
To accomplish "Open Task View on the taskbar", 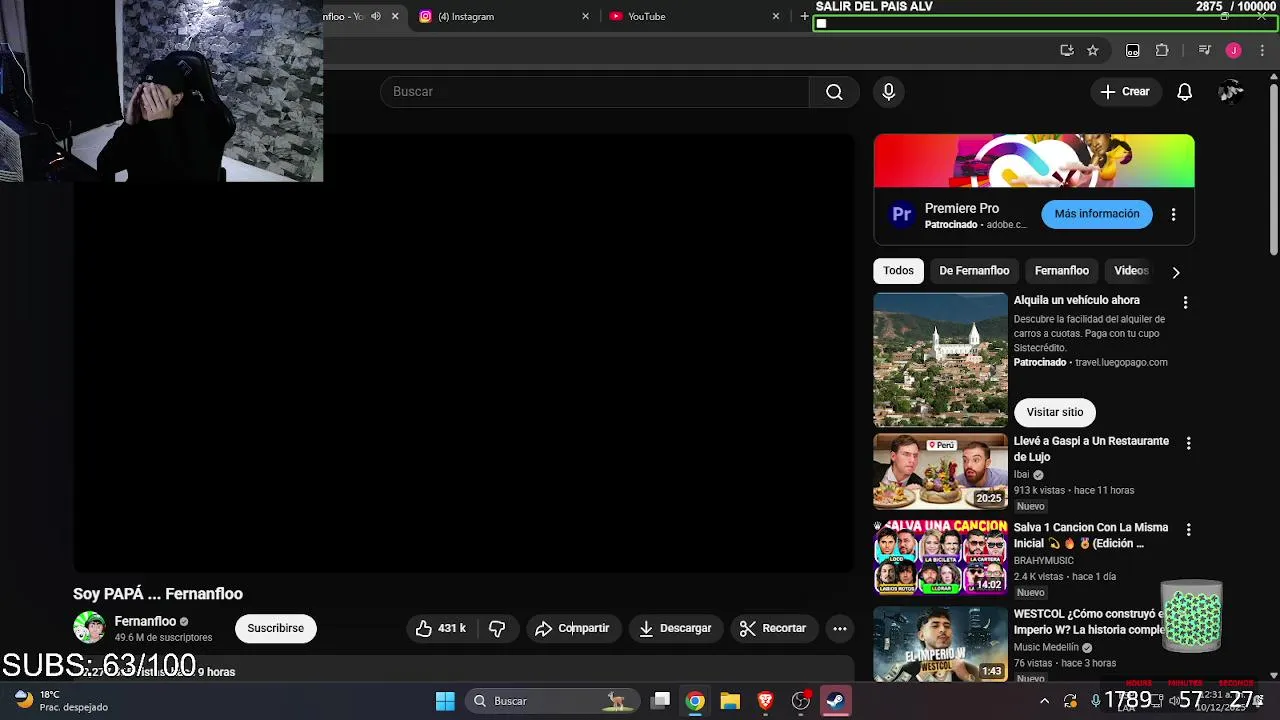I will click(x=661, y=701).
